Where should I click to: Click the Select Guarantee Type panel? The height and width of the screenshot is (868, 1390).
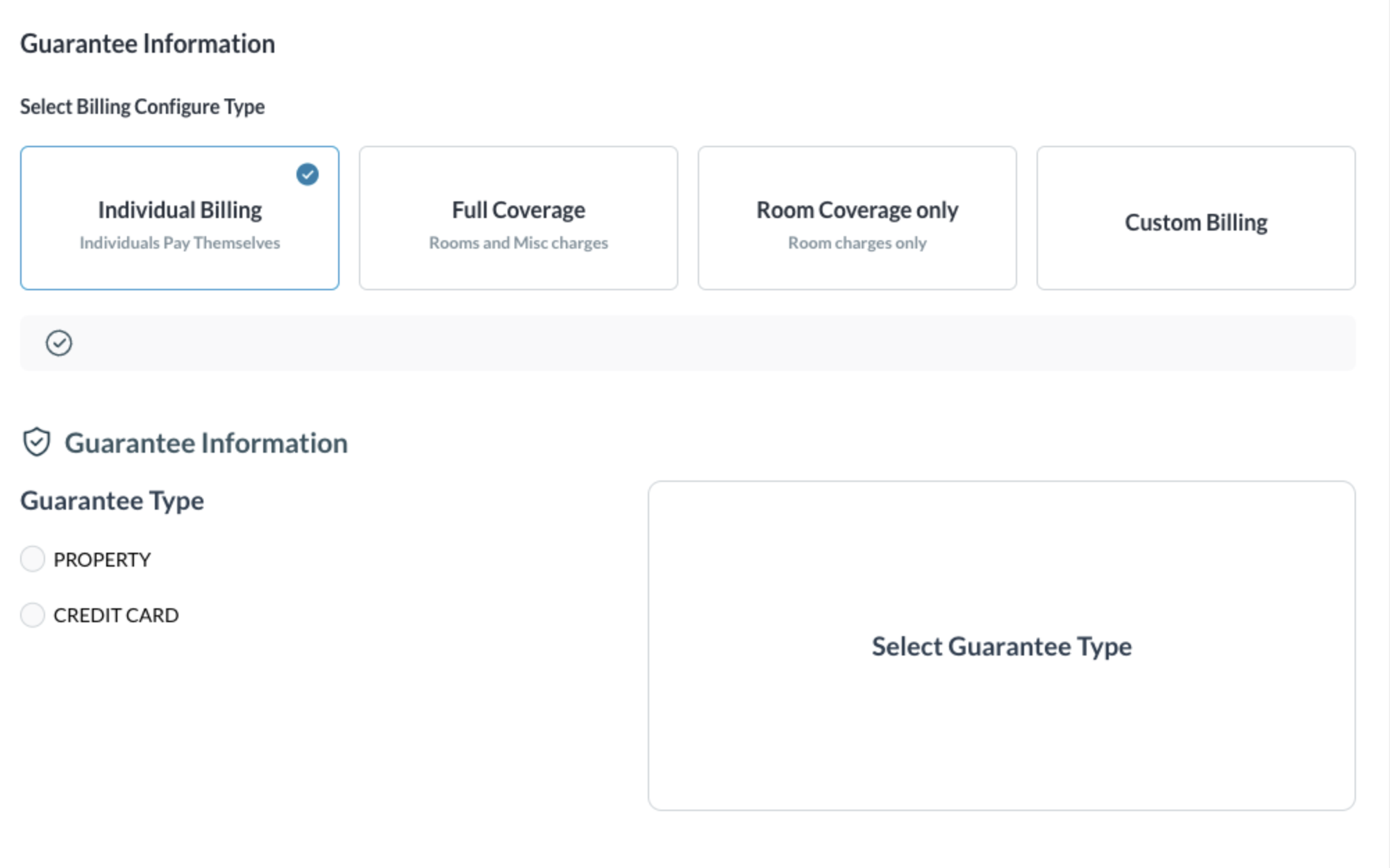tap(1001, 646)
